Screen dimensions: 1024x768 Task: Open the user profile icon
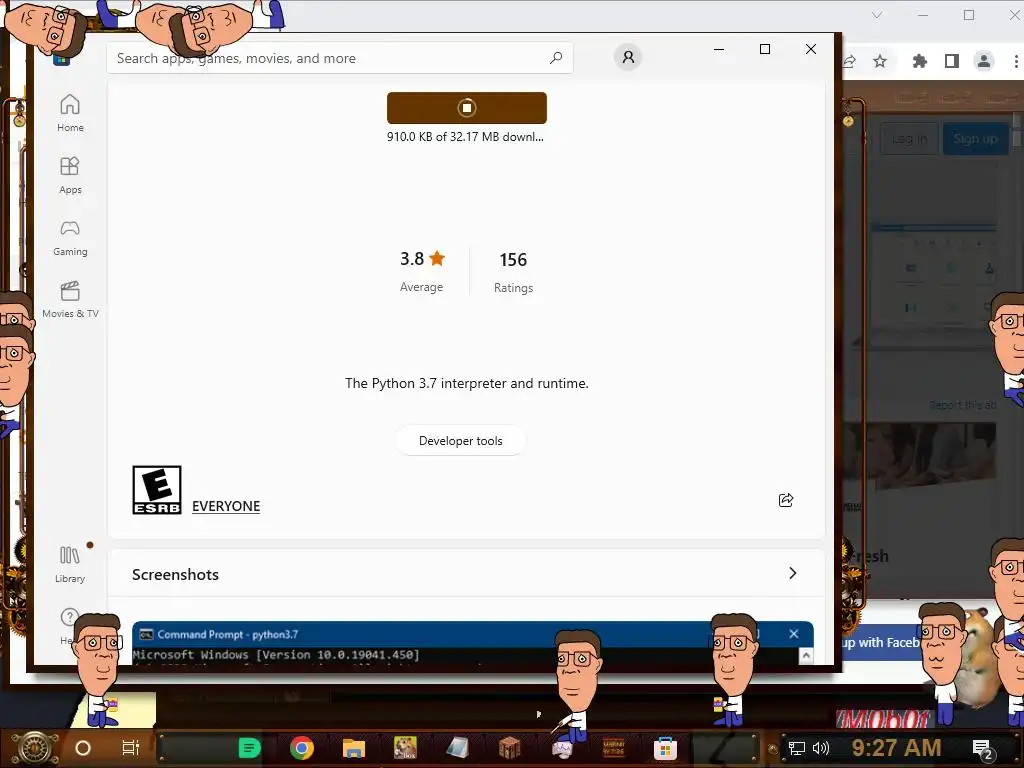(x=628, y=57)
